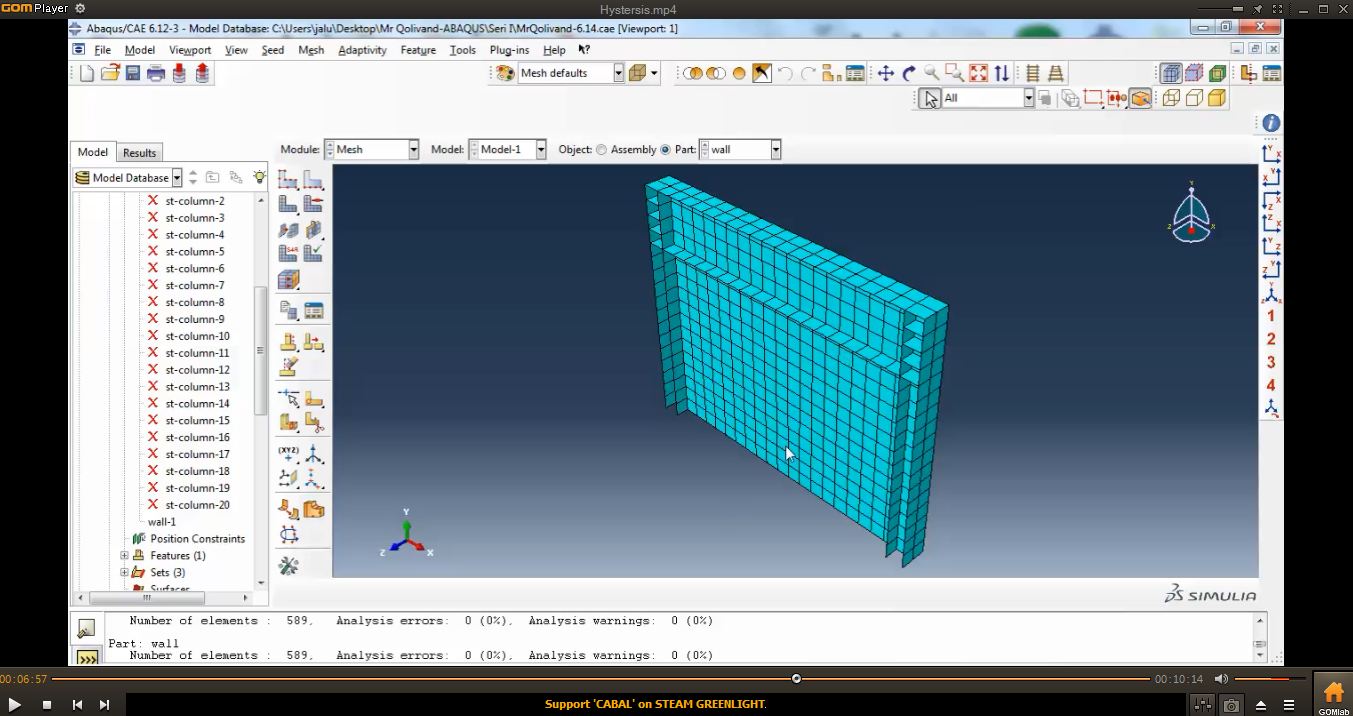Select st-column-10 in the model tree
Screen dimensions: 1353x716
(x=197, y=336)
